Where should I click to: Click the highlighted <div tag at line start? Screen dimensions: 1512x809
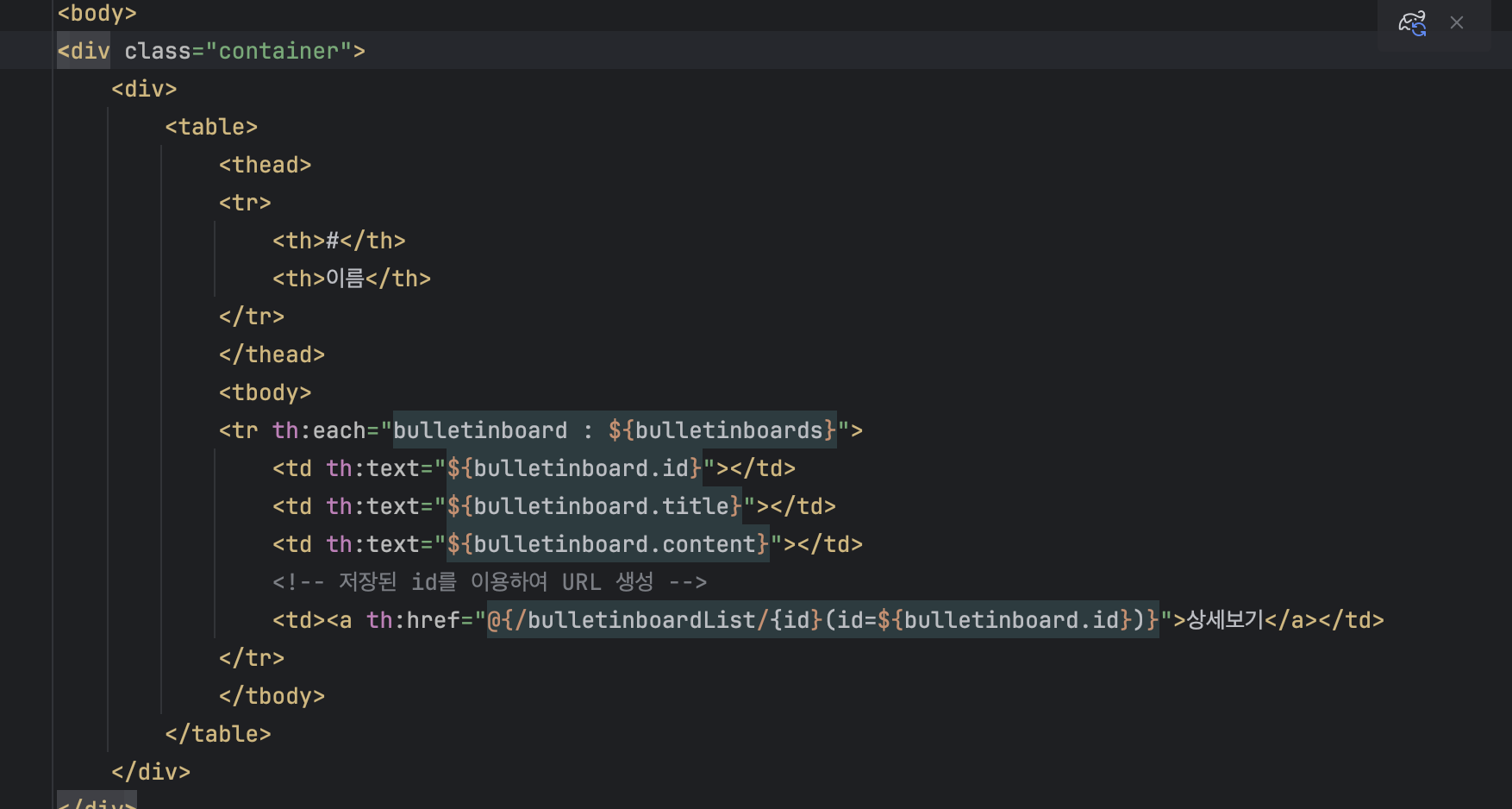(84, 51)
